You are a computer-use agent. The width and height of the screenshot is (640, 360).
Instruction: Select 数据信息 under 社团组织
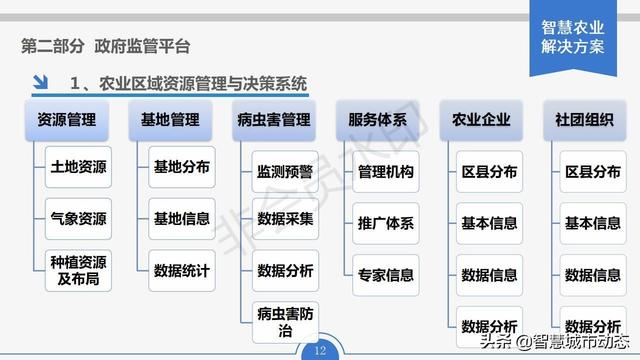point(593,276)
